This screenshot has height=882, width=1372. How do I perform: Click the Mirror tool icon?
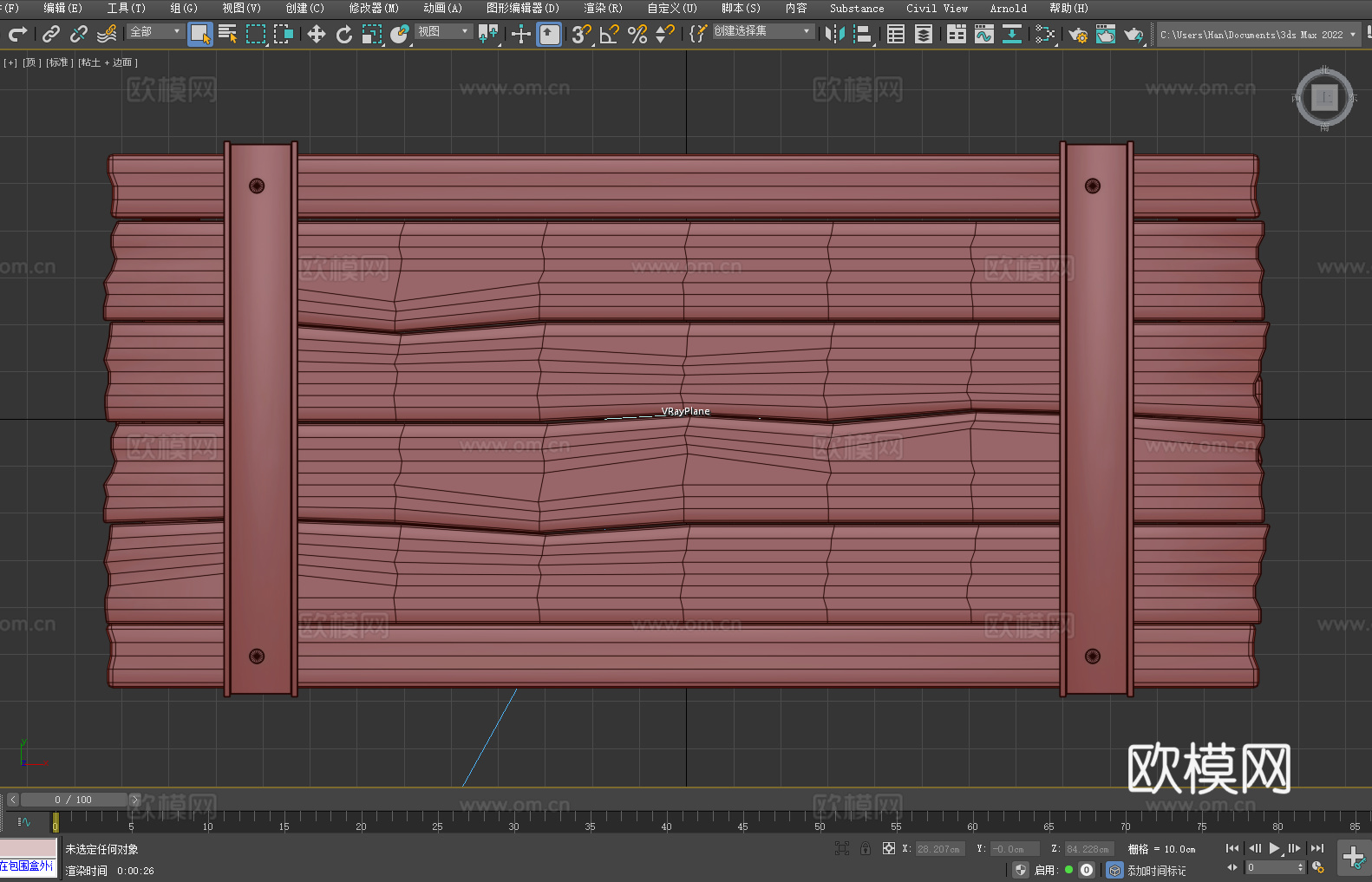[x=835, y=34]
